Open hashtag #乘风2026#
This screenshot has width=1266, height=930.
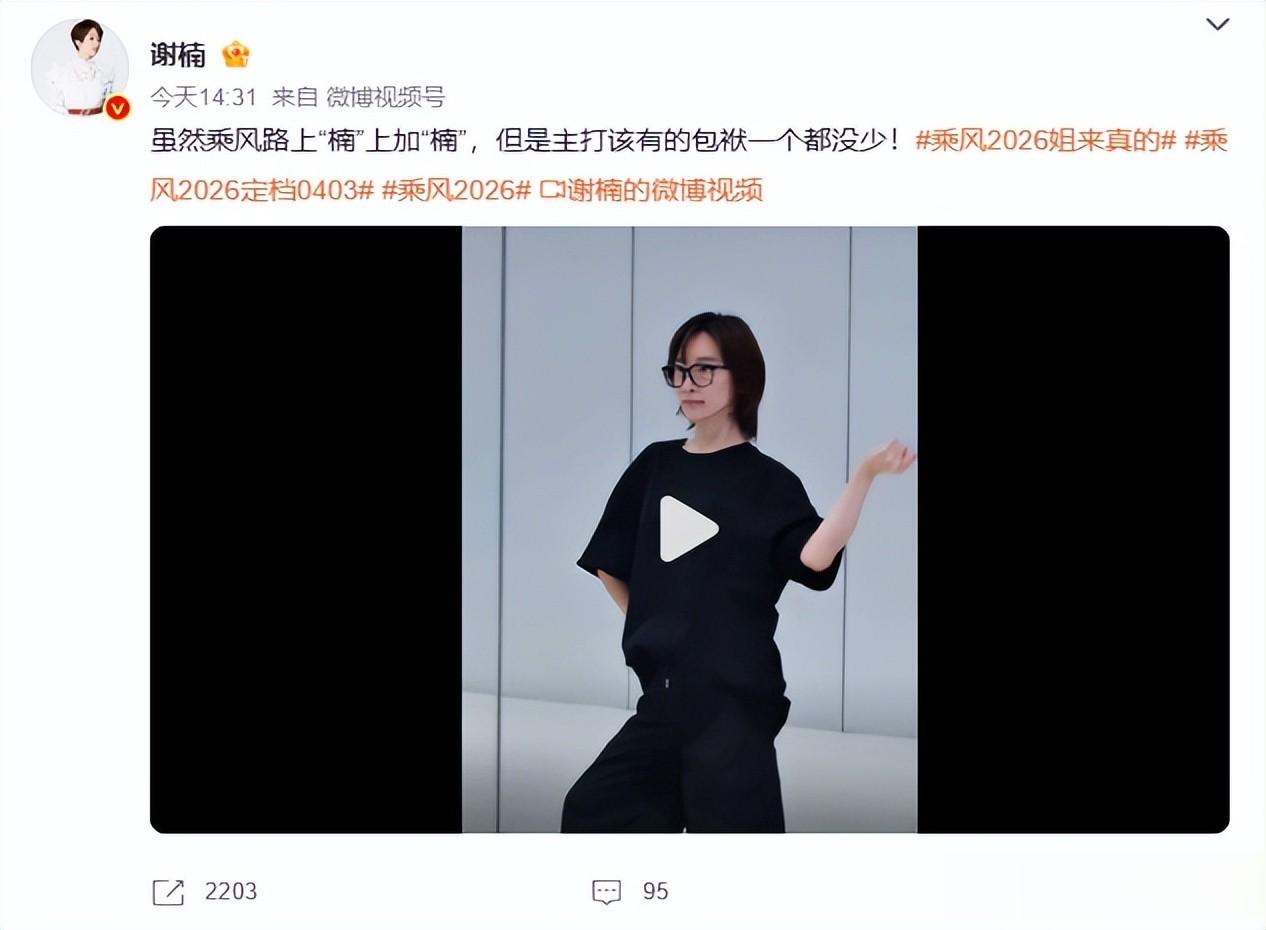(456, 189)
